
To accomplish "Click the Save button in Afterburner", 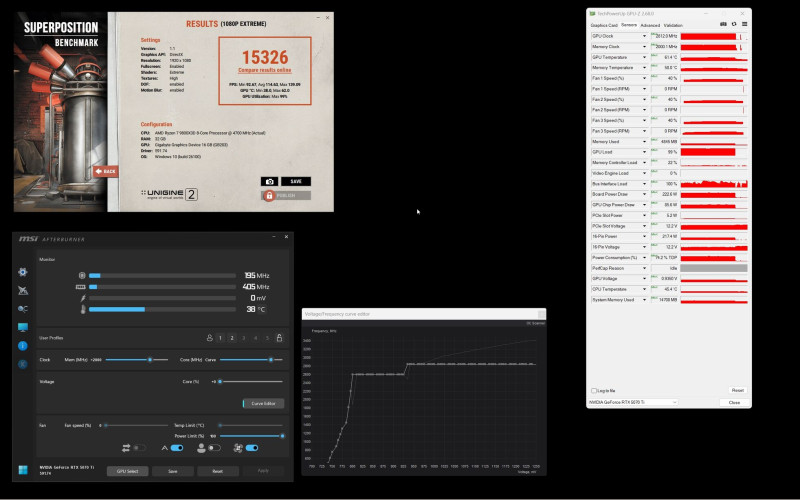I will click(x=172, y=471).
